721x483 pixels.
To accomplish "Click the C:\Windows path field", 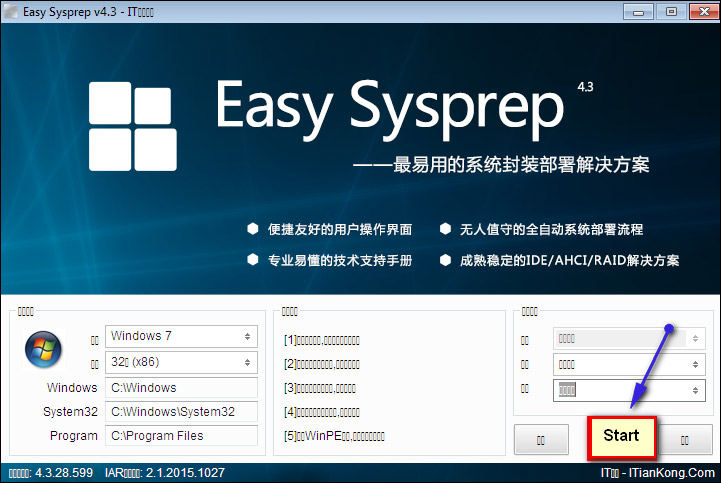I will point(181,388).
